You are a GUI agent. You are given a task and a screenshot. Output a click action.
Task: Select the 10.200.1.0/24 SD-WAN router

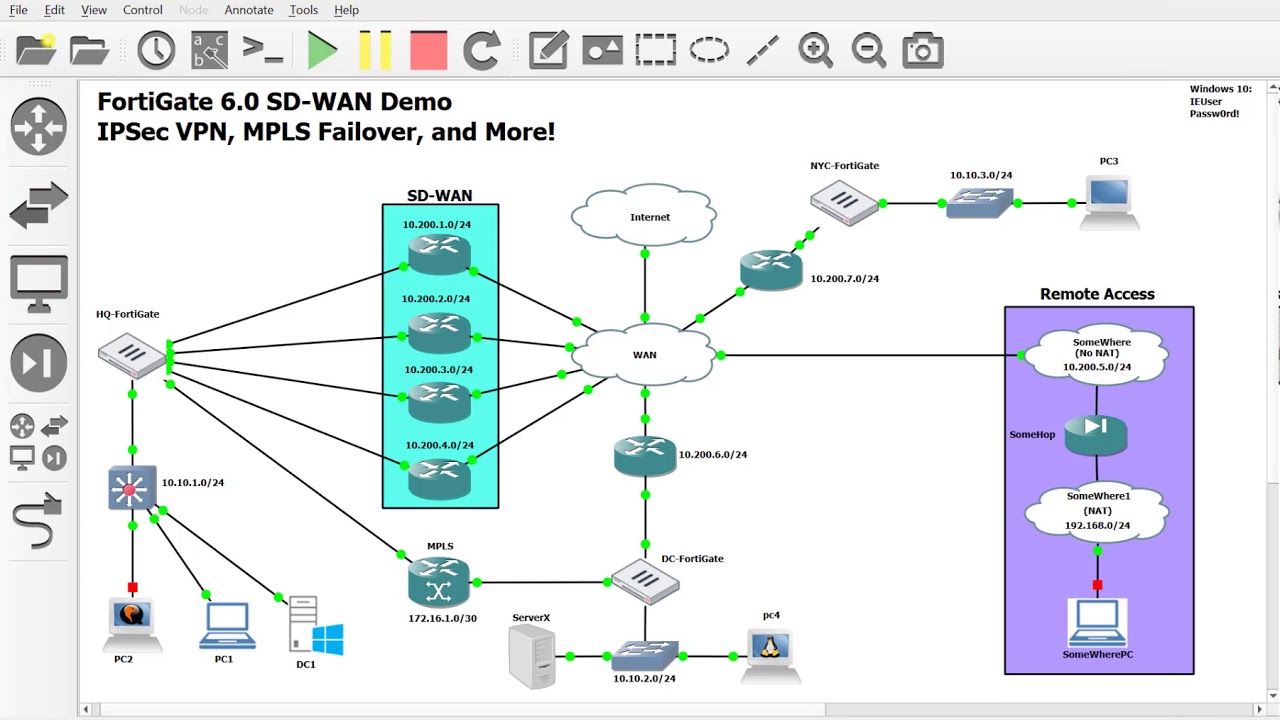(x=439, y=253)
